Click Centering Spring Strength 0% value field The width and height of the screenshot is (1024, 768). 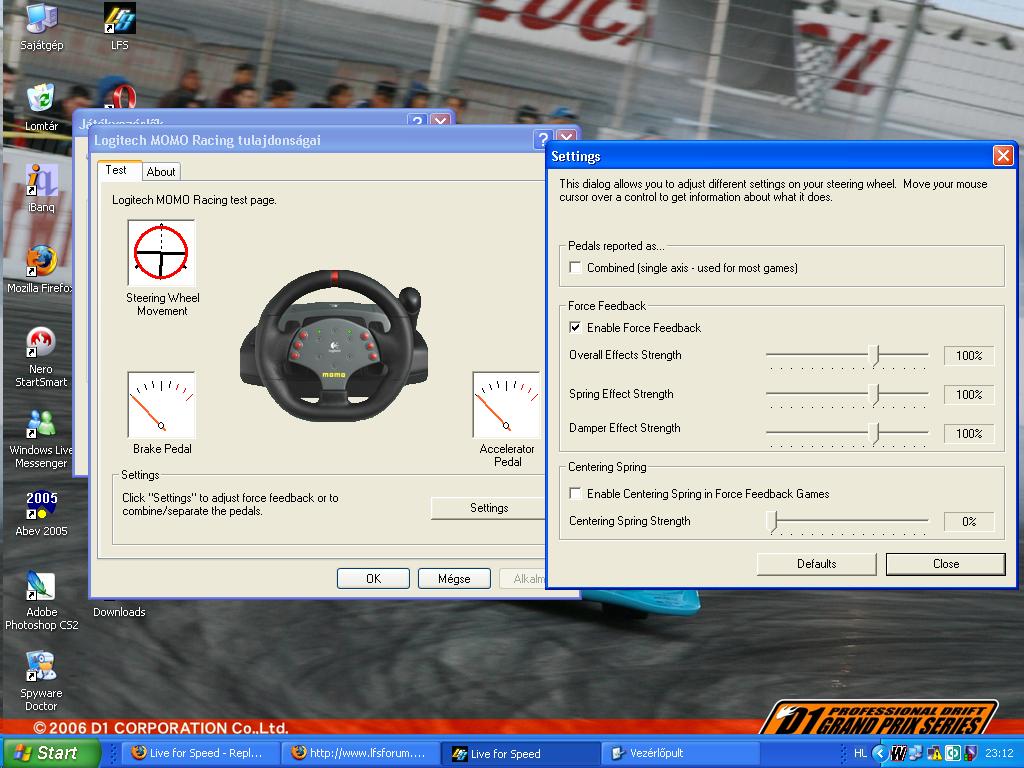tap(969, 522)
